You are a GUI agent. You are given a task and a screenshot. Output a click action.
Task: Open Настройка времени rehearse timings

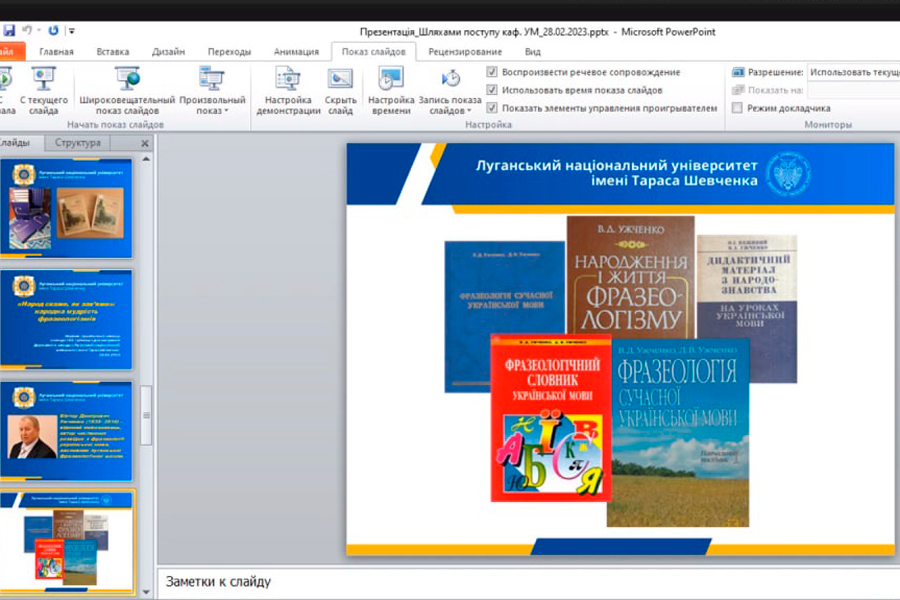(391, 80)
